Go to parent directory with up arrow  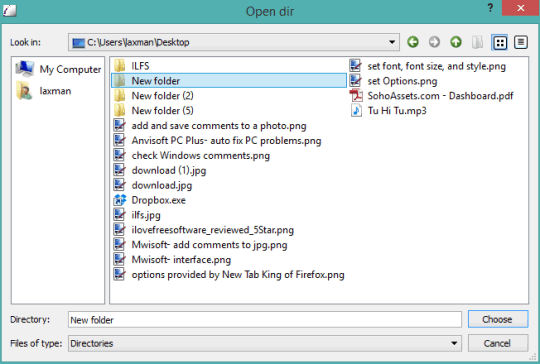click(x=456, y=42)
